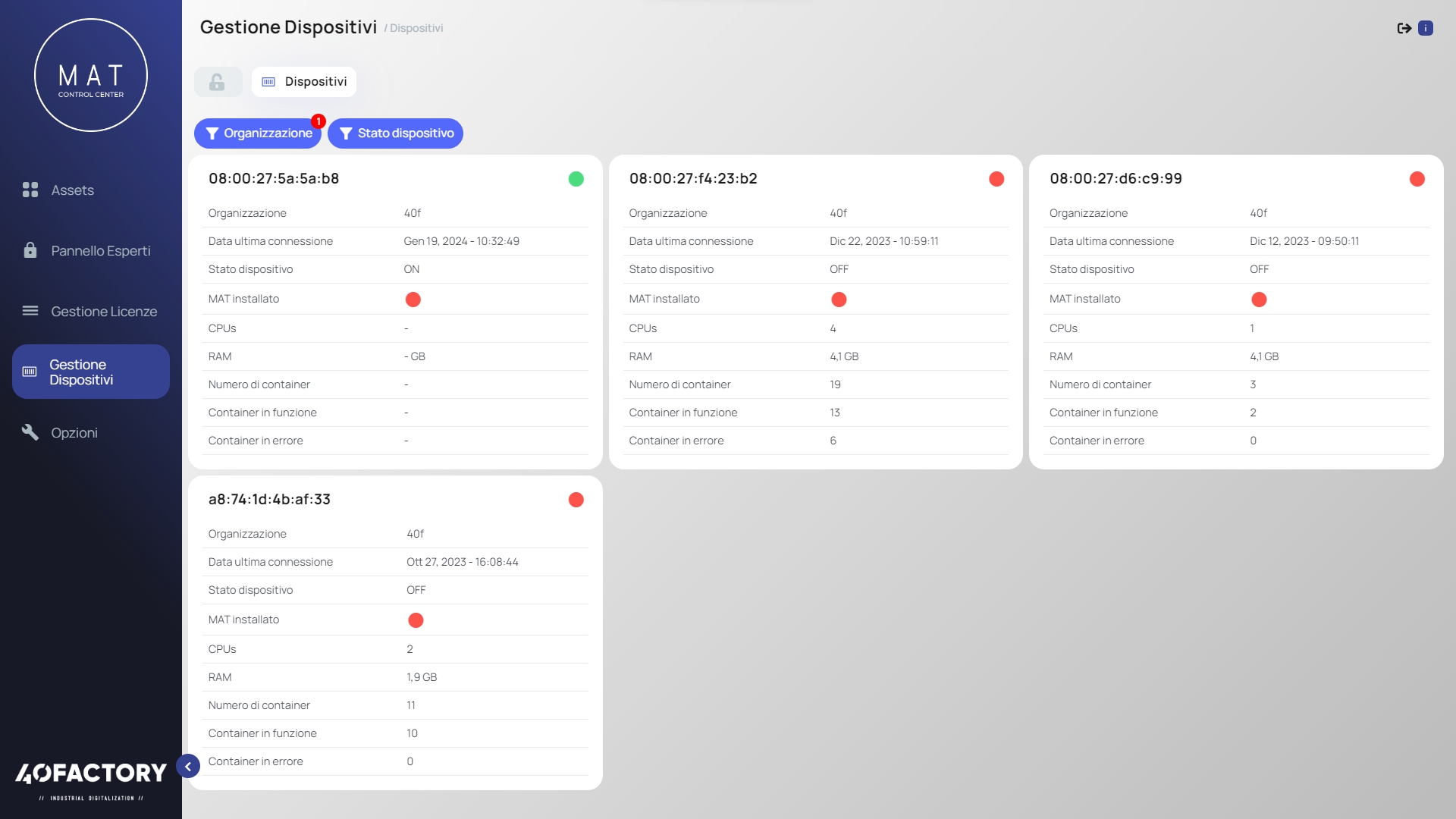Screen dimensions: 1456x819
Task: Click device title 08:00:27:f4:23:b2
Action: pyautogui.click(x=693, y=179)
